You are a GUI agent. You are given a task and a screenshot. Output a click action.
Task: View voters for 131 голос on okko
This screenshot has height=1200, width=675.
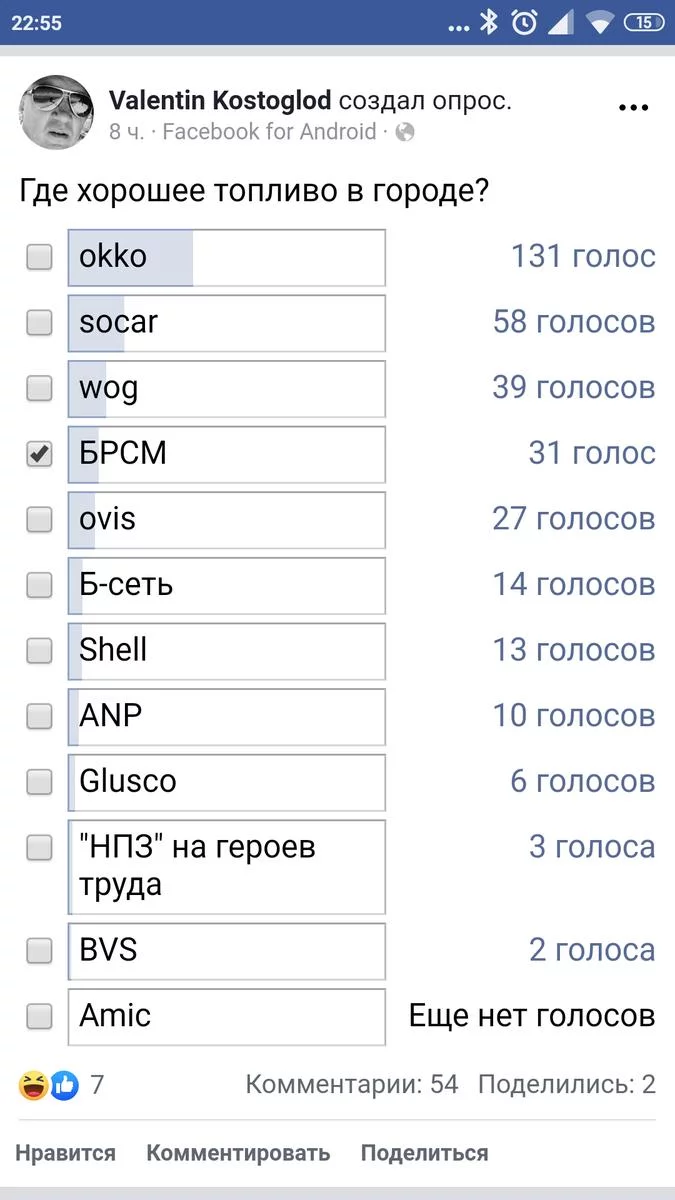click(x=583, y=257)
